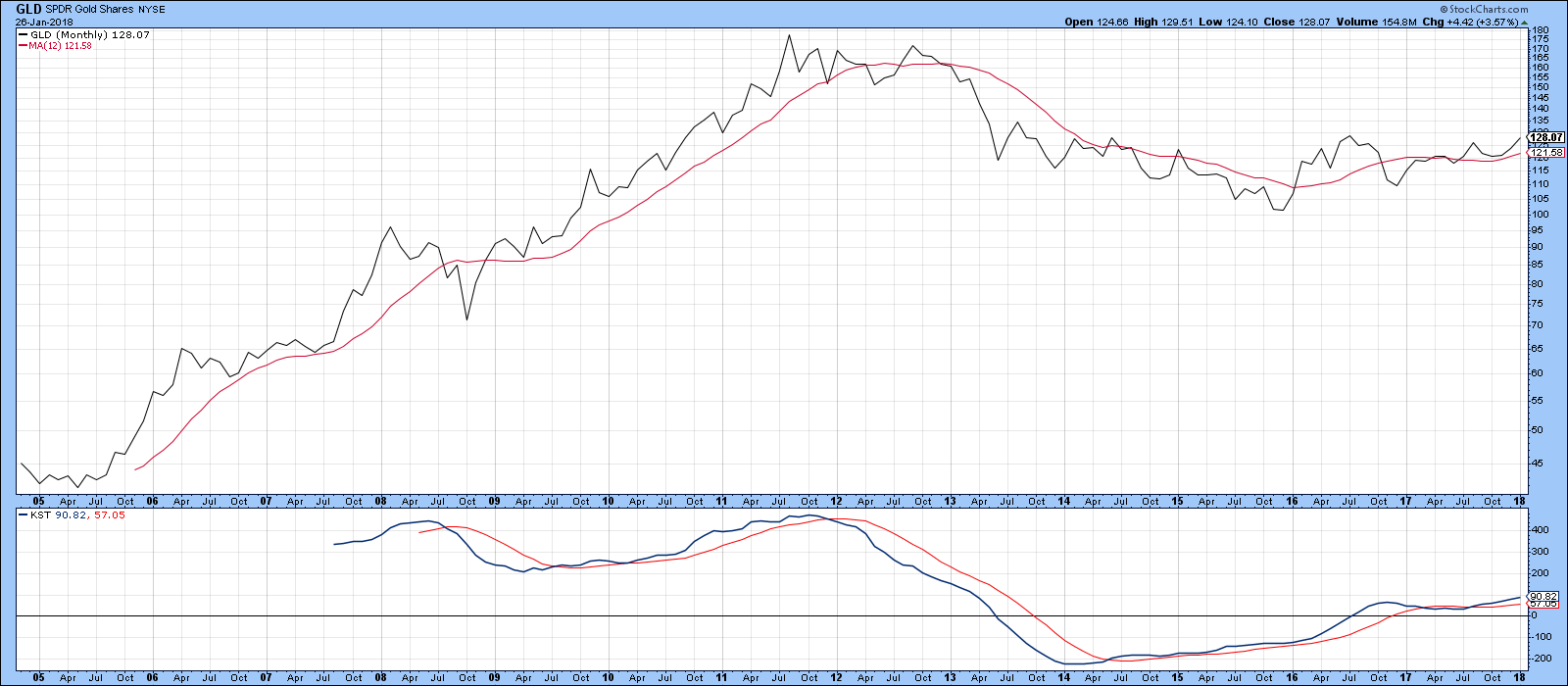
Task: Click the 60 price axis label
Action: tap(1536, 373)
